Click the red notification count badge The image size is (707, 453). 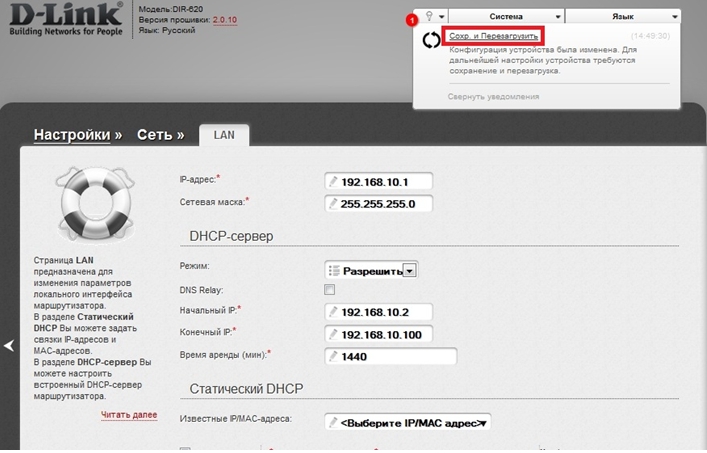tap(411, 20)
